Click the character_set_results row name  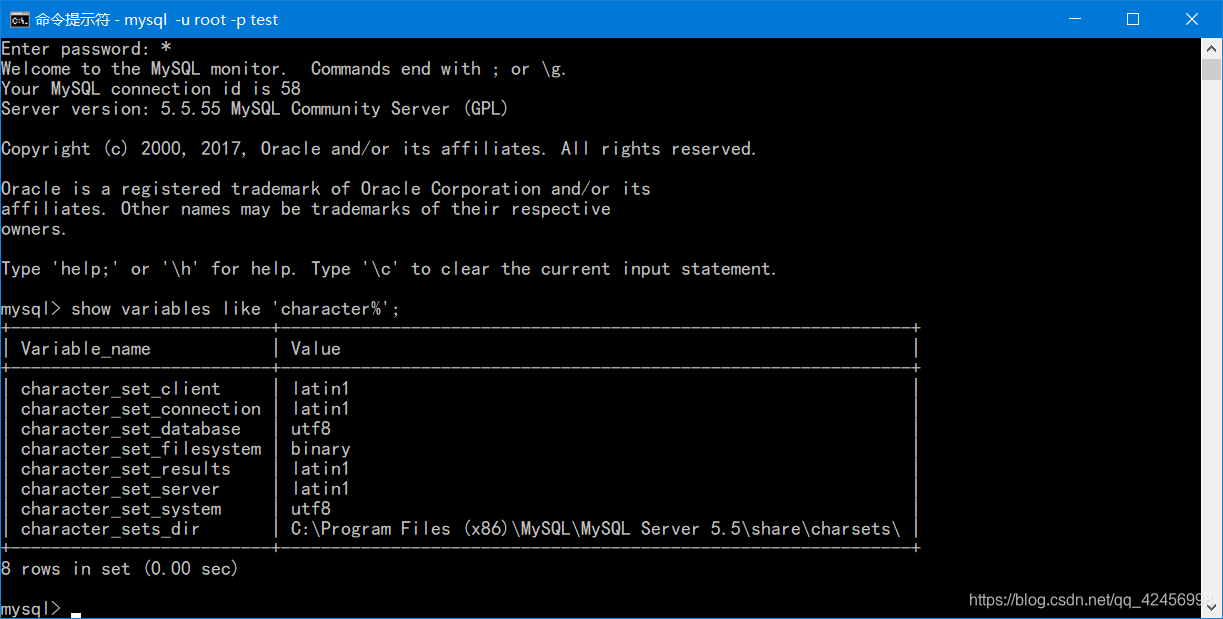(x=126, y=469)
